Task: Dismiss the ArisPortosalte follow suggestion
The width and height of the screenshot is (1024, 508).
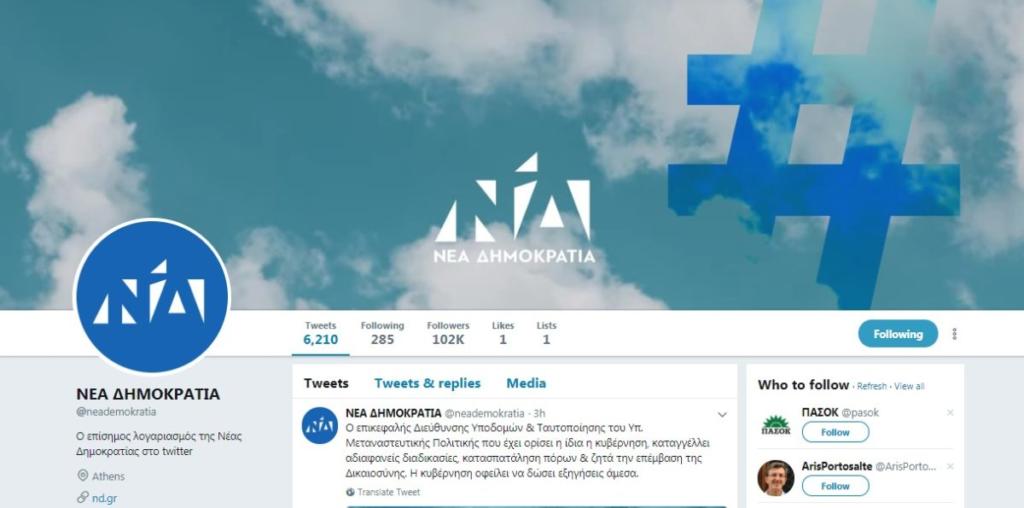Action: (x=950, y=466)
